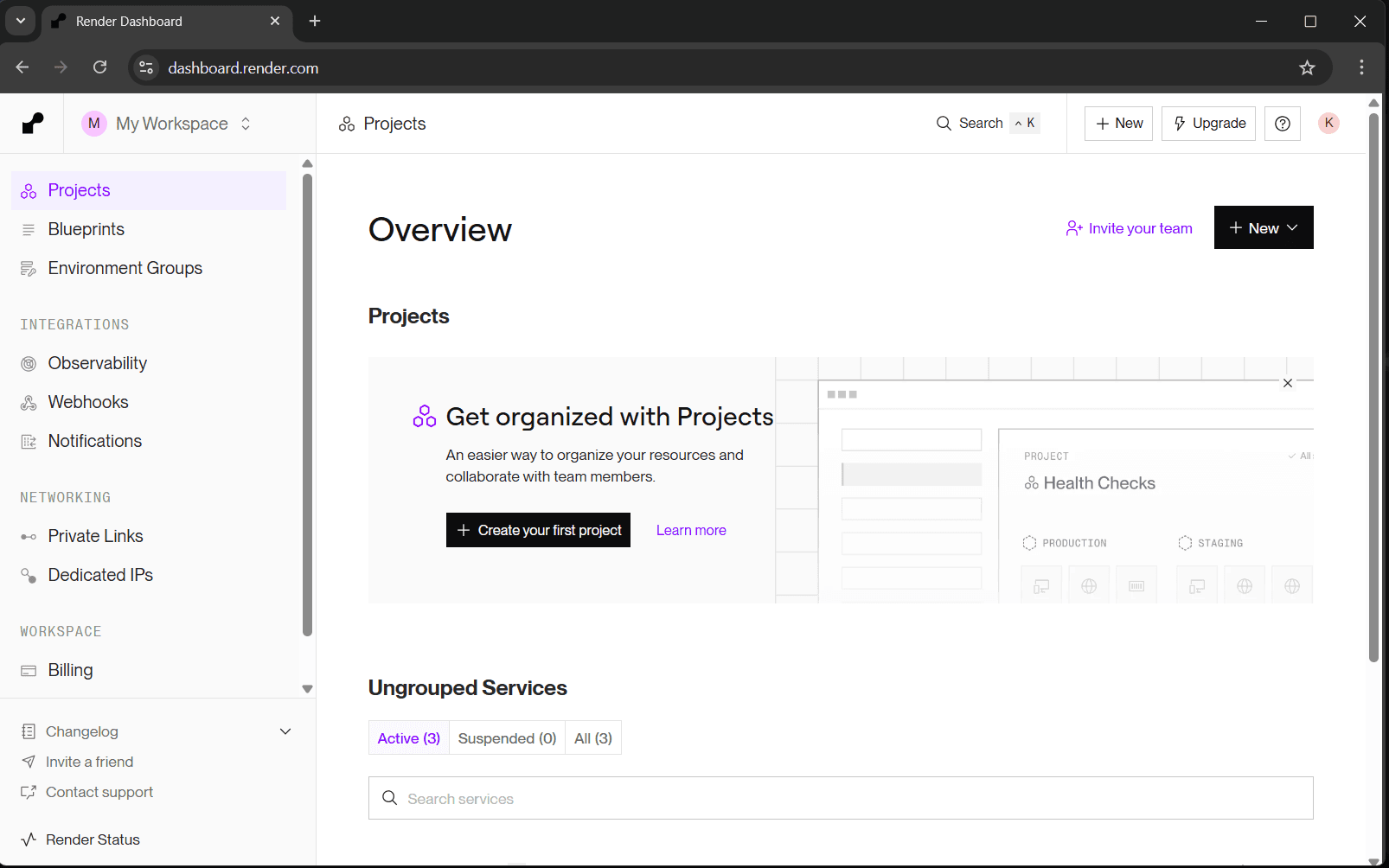Dismiss the Get organized with Projects banner
The image size is (1389, 868).
pos(1288,383)
